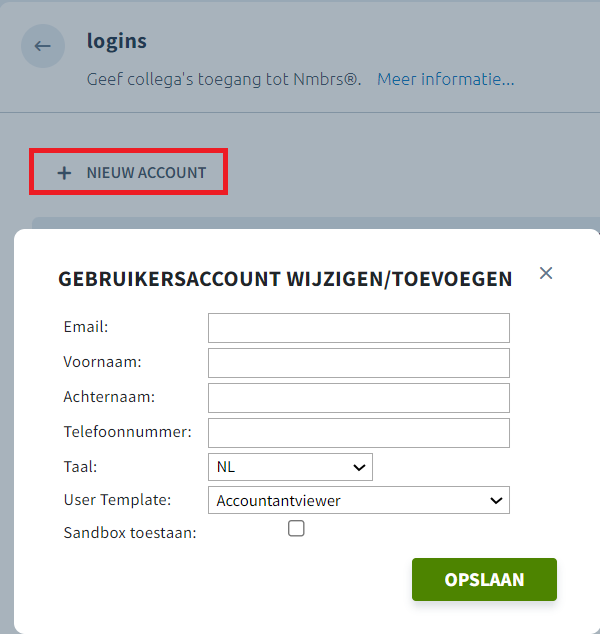
Task: Open the Meer informatie link
Action: point(446,79)
